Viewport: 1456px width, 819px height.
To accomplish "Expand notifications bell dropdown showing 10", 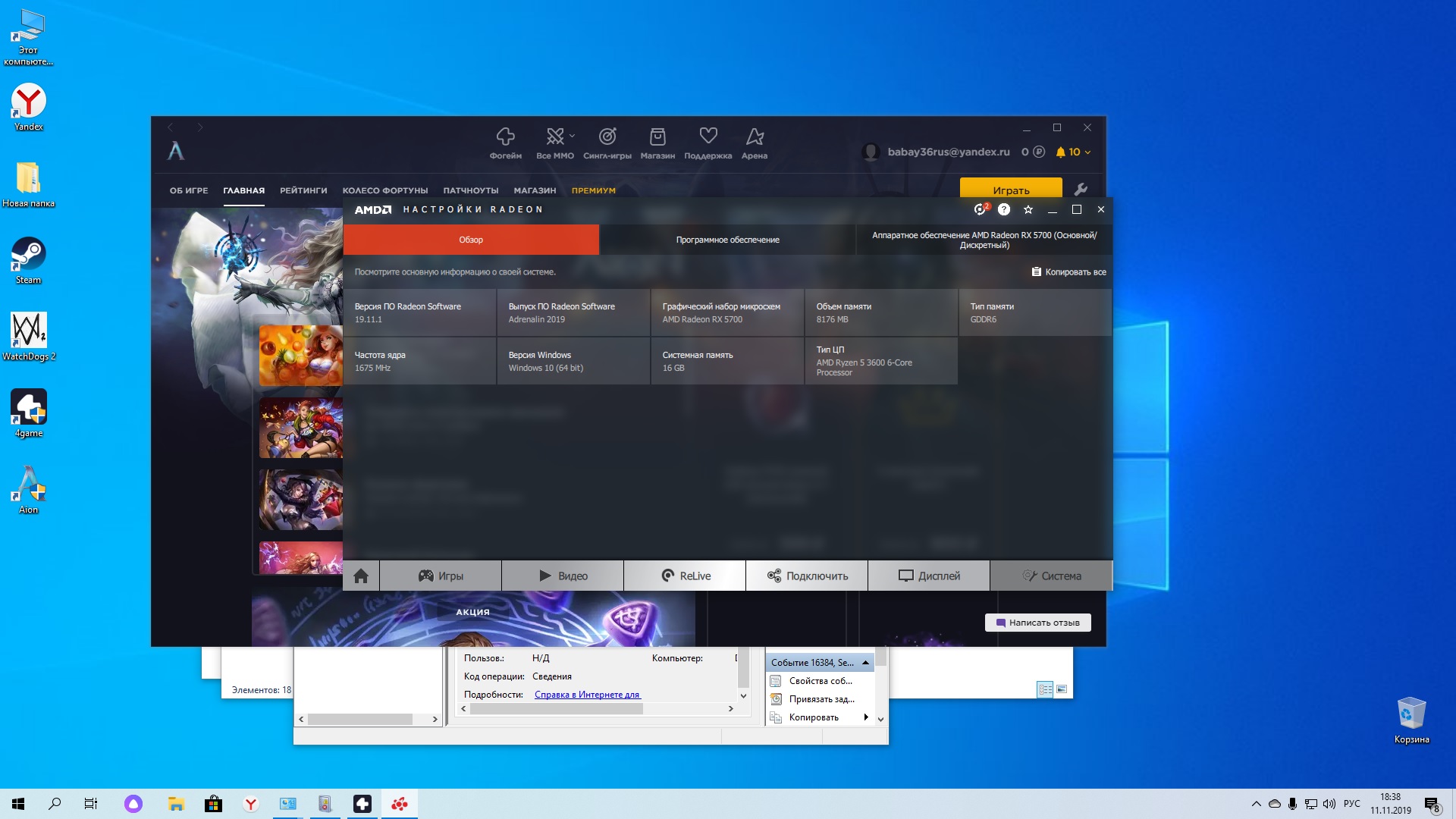I will [1074, 152].
